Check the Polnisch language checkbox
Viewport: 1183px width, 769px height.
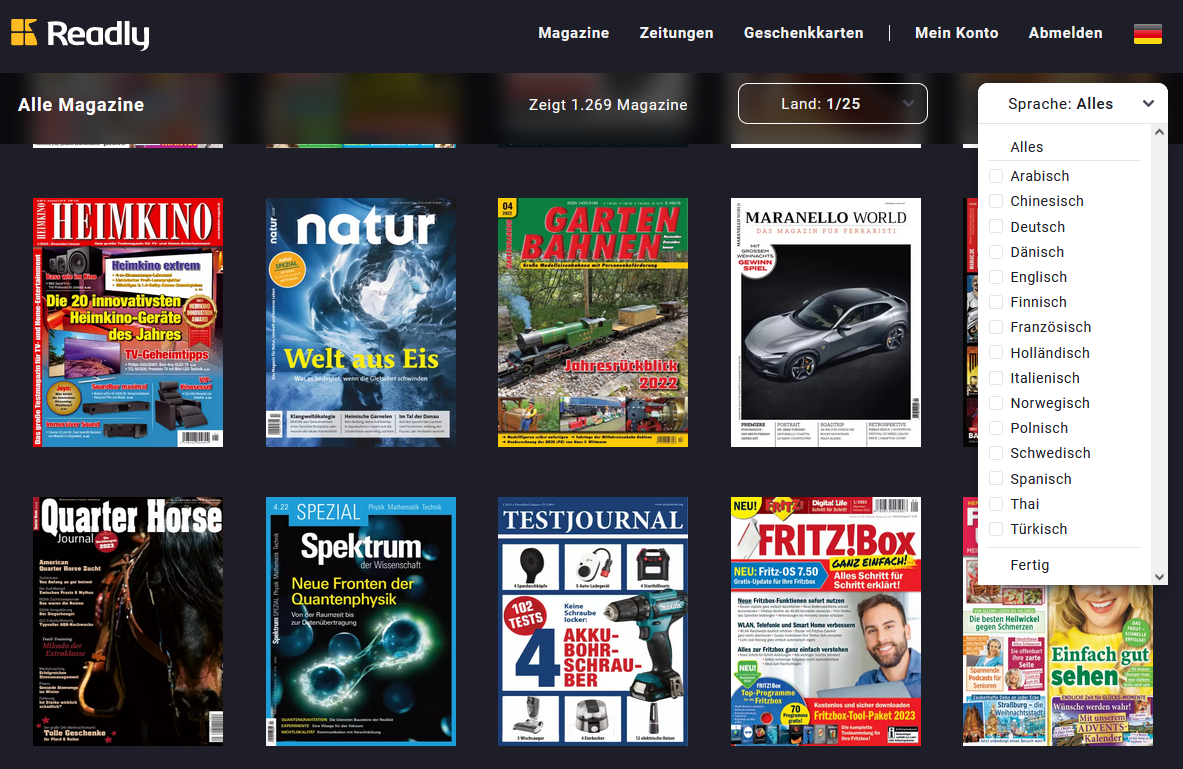(x=996, y=428)
